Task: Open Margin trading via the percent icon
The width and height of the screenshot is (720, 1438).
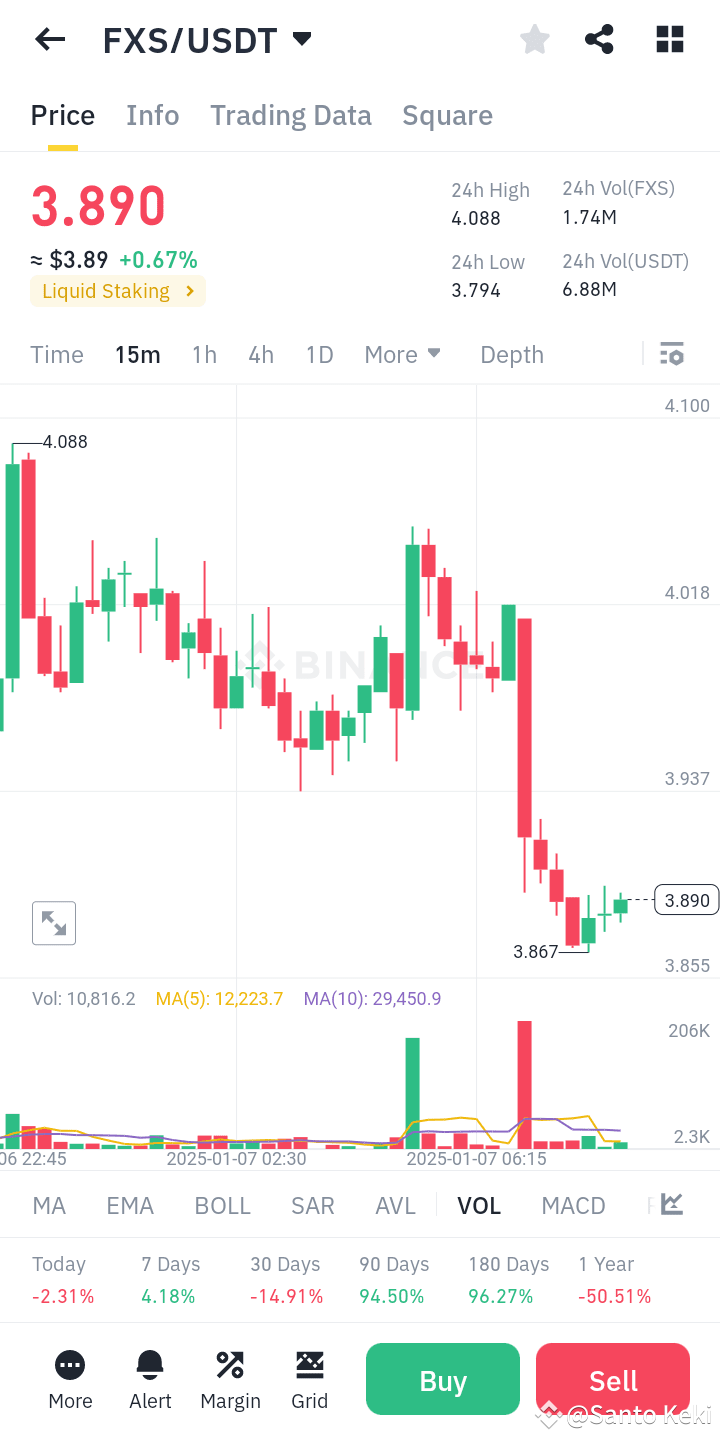Action: tap(229, 1379)
